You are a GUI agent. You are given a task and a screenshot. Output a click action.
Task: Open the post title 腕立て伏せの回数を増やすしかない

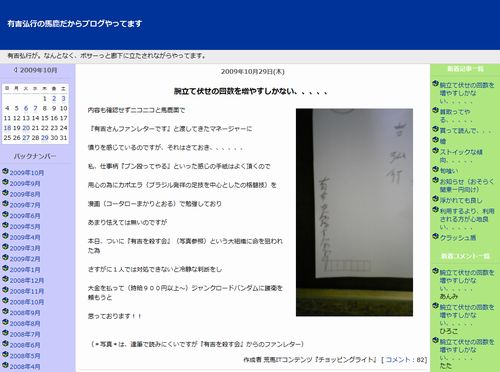click(251, 91)
